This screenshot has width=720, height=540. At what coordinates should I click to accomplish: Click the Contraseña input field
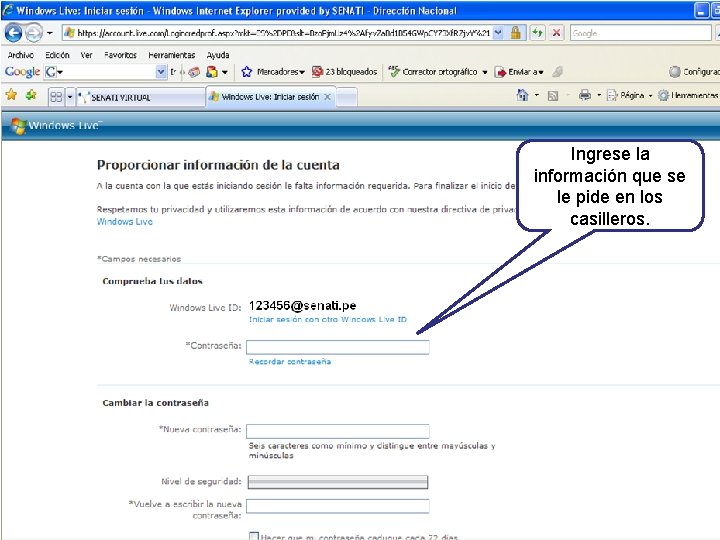click(338, 347)
